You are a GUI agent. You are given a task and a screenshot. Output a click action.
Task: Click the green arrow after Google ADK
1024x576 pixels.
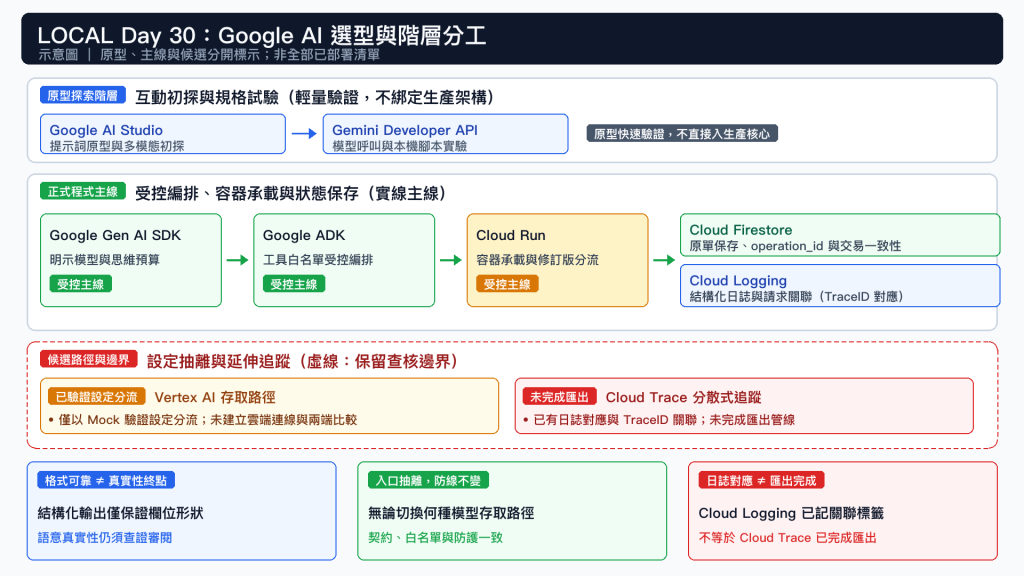click(451, 260)
